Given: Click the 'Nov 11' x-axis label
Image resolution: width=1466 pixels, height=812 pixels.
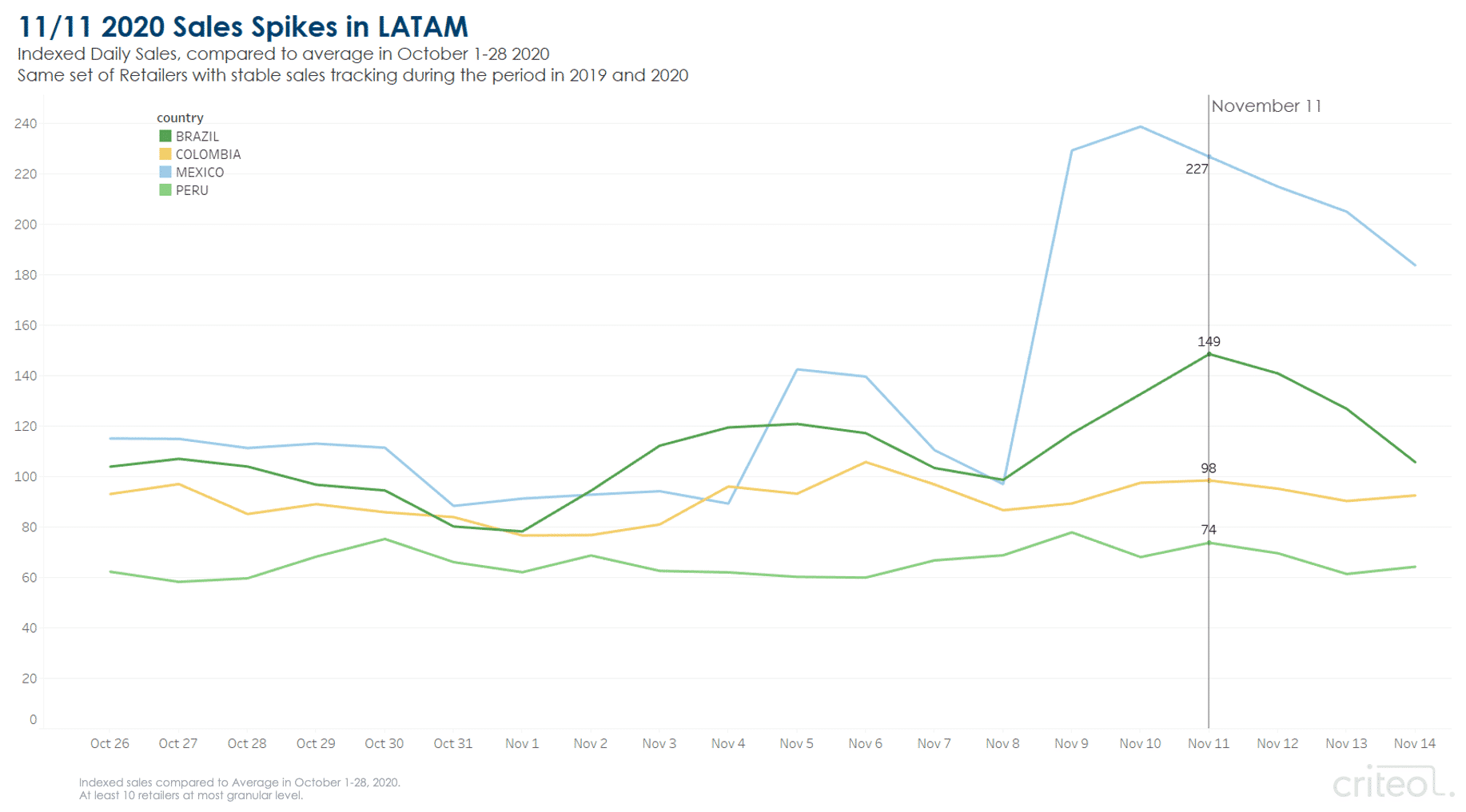Looking at the screenshot, I should point(1209,743).
